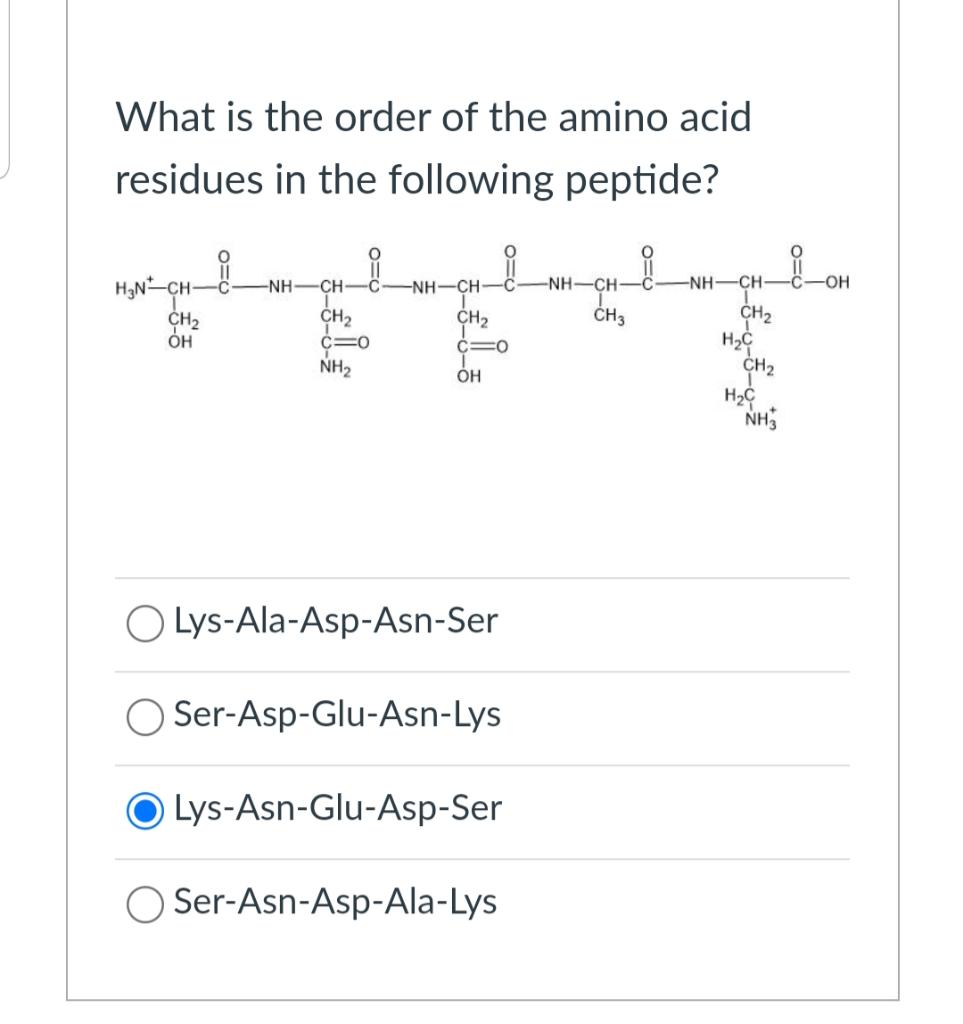Select the Lys-Ala-Asp-Asn-Ser radio button
The height and width of the screenshot is (1024, 963).
point(145,624)
